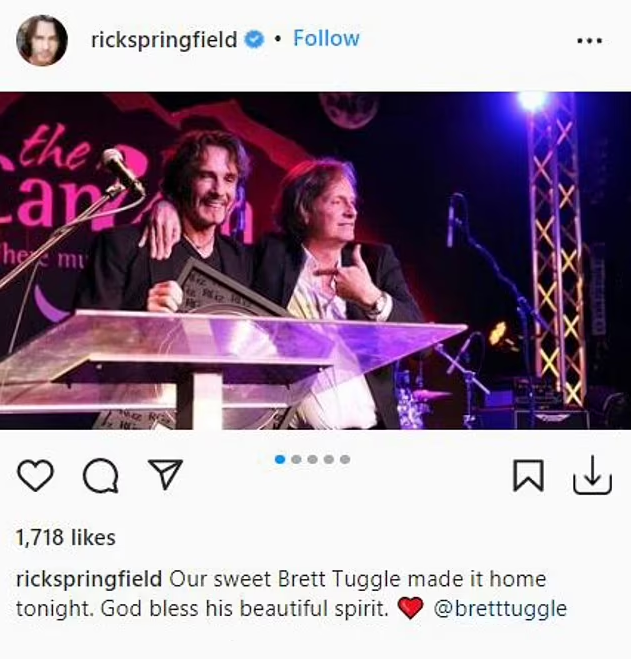The height and width of the screenshot is (659, 631).
Task: Go to the first carousel dot
Action: pos(280,459)
